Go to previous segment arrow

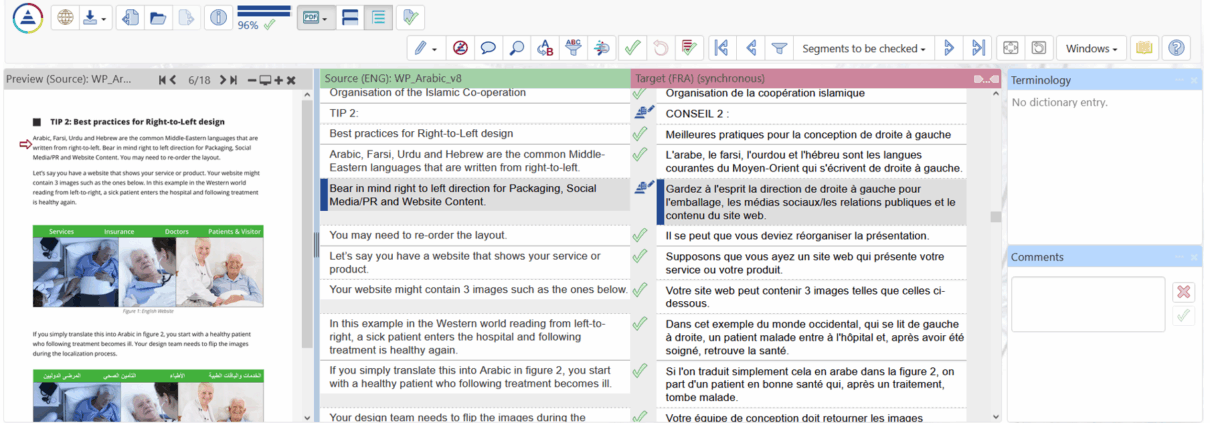click(x=749, y=48)
